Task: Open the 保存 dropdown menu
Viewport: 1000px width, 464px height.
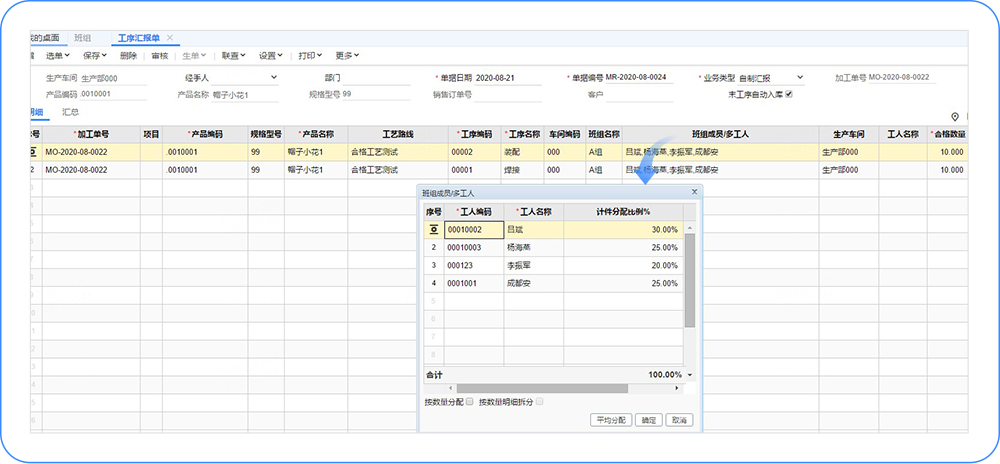Action: pyautogui.click(x=95, y=55)
